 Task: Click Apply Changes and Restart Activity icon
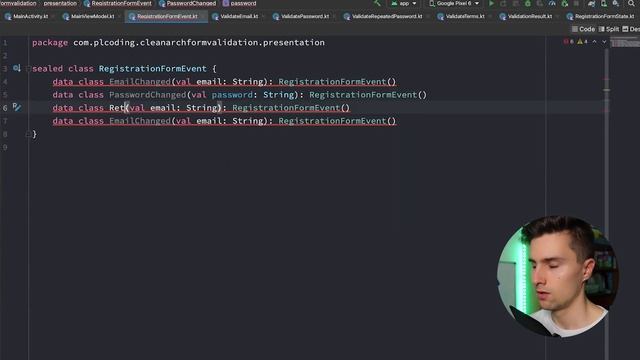coord(503,3)
